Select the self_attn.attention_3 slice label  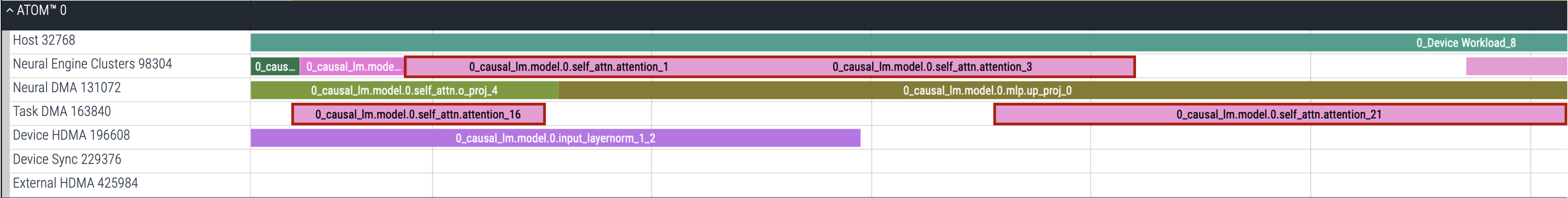tap(931, 67)
